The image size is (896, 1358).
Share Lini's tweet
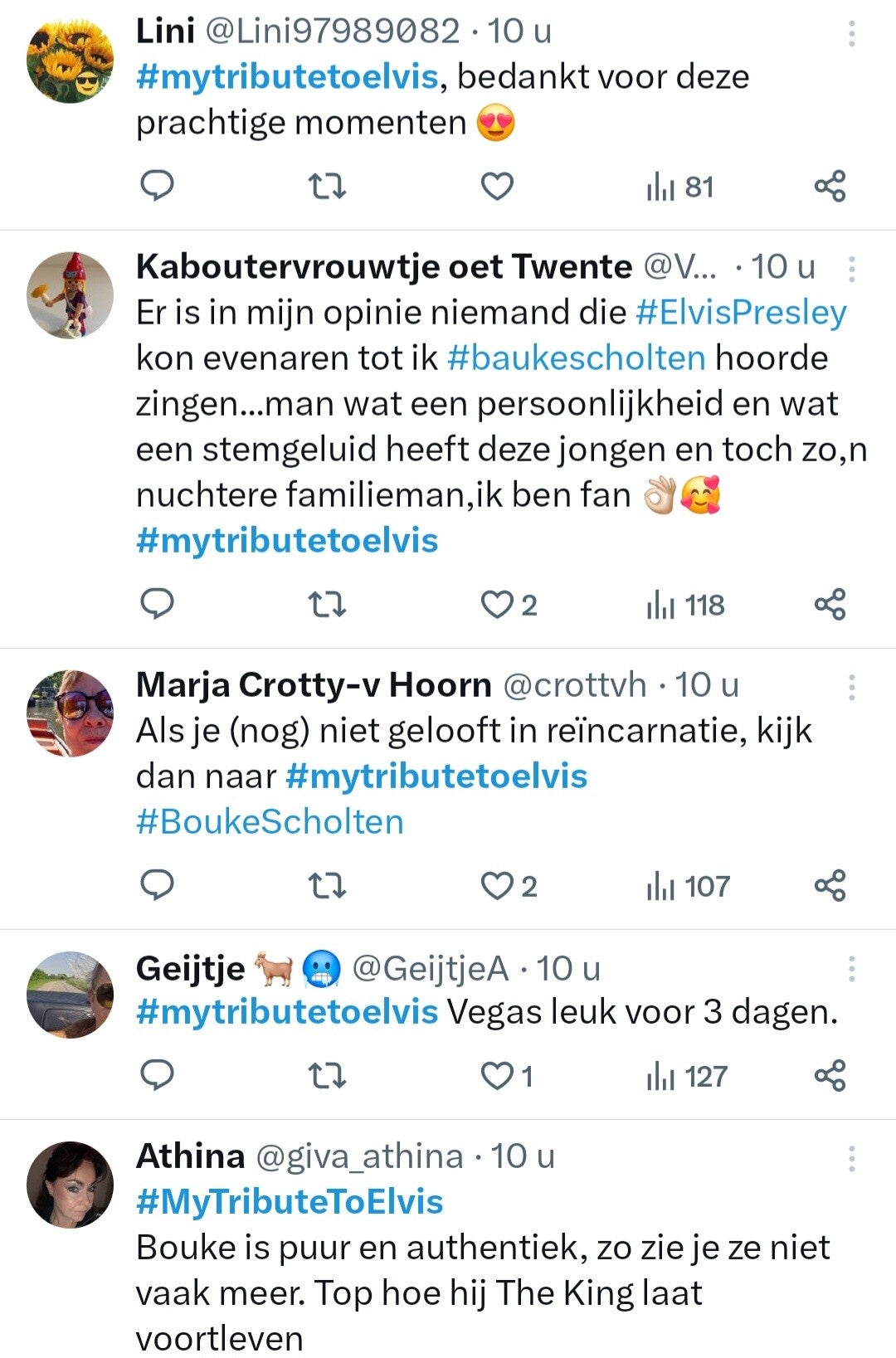click(830, 187)
